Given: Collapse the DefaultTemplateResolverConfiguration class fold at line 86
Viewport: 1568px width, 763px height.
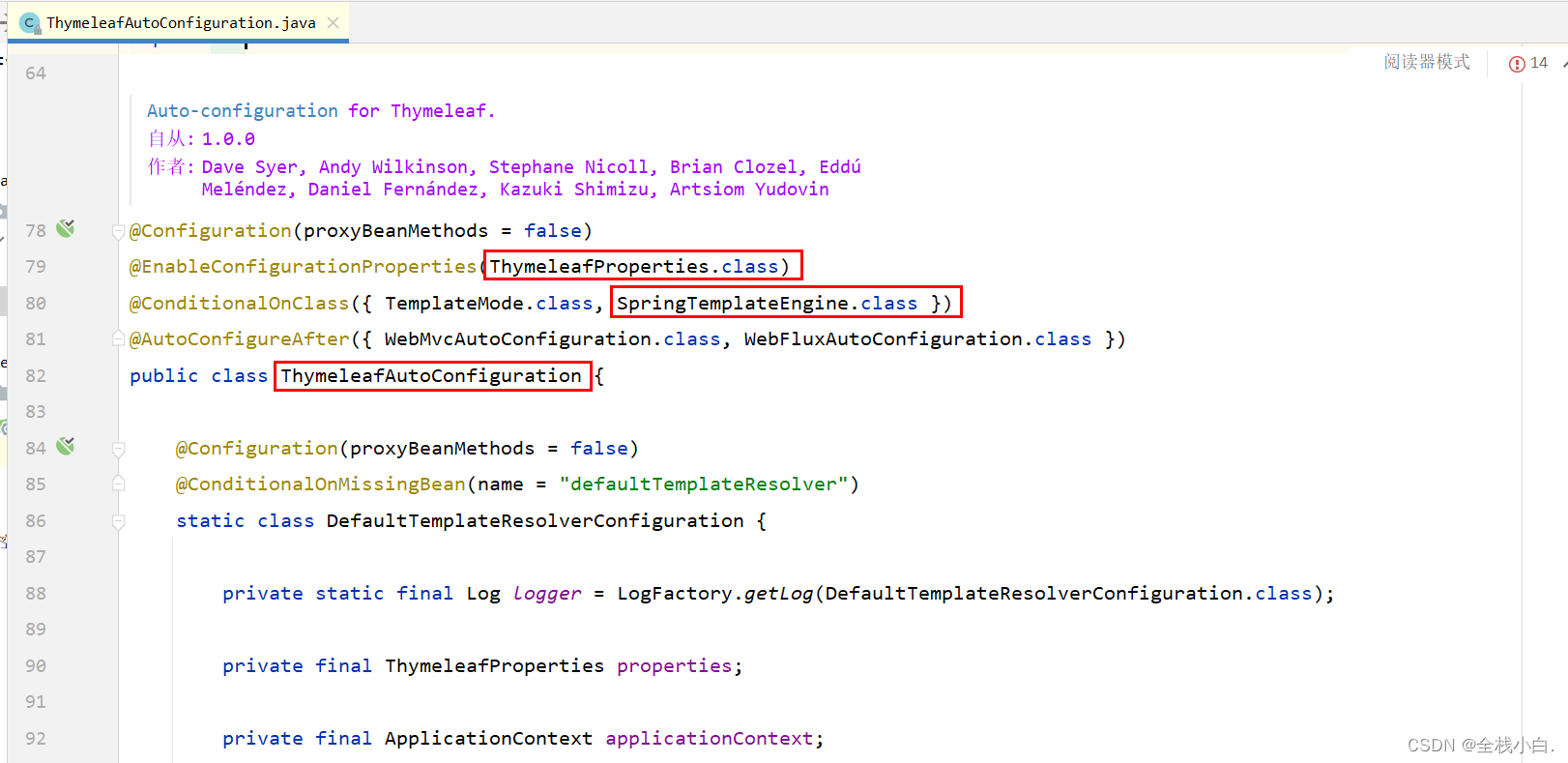Looking at the screenshot, I should [118, 521].
